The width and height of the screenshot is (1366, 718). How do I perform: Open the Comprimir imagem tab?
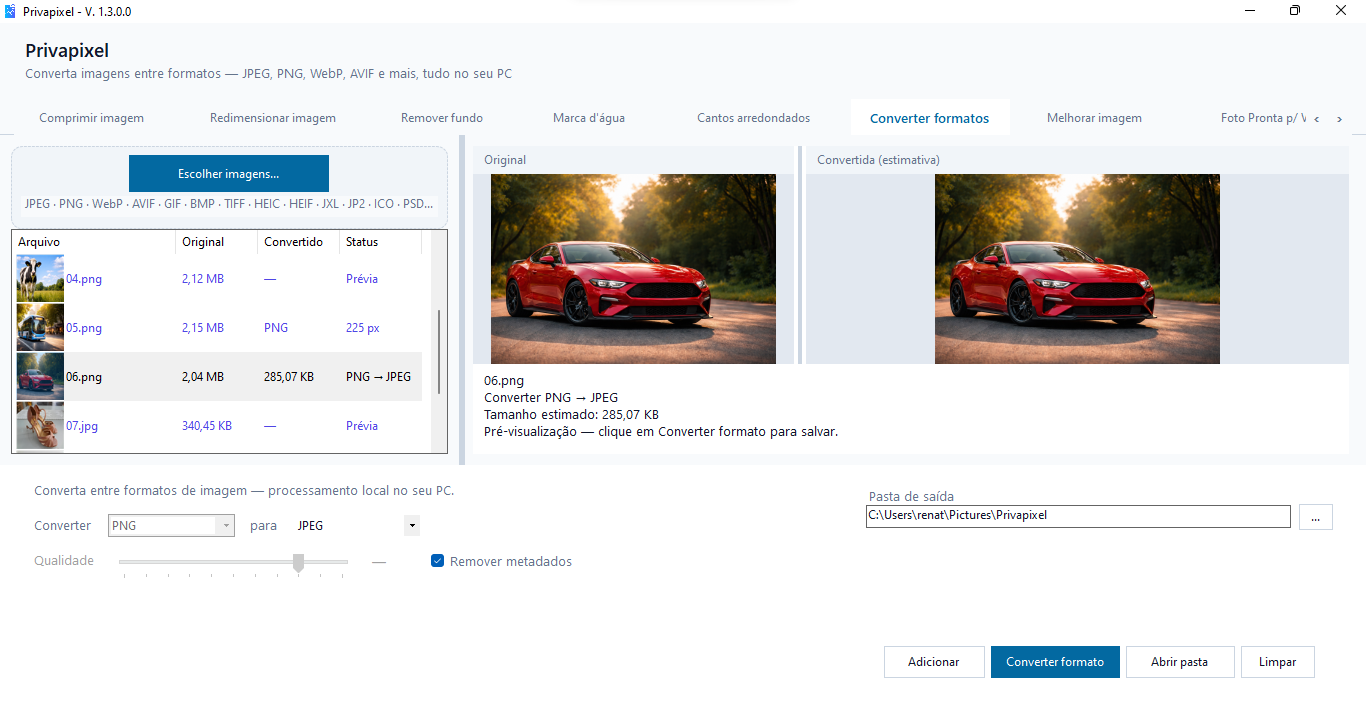pyautogui.click(x=92, y=118)
